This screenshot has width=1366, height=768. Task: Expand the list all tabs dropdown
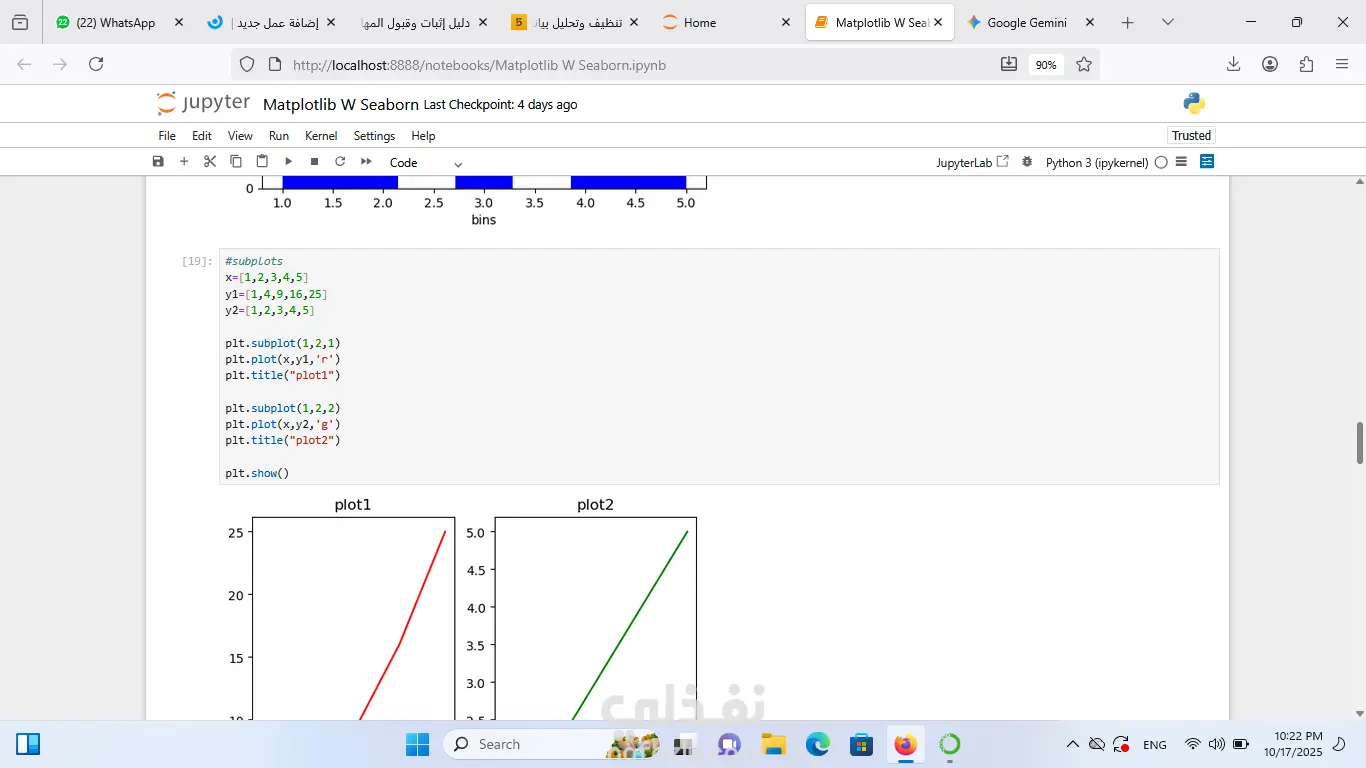click(x=1167, y=22)
